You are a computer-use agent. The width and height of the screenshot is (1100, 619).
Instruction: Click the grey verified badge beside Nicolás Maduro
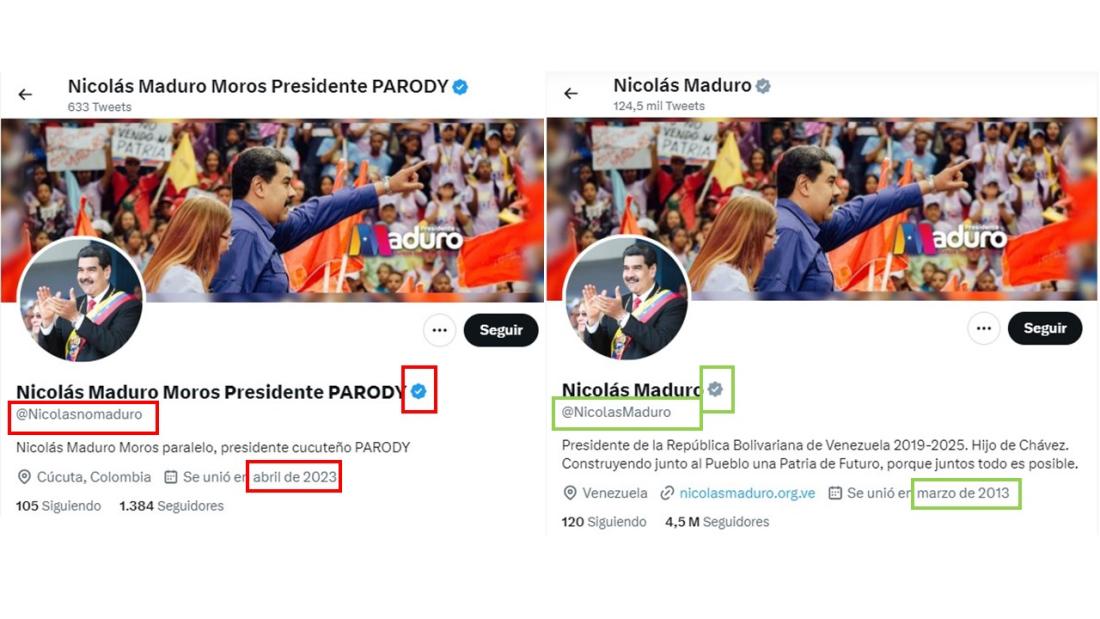click(716, 389)
